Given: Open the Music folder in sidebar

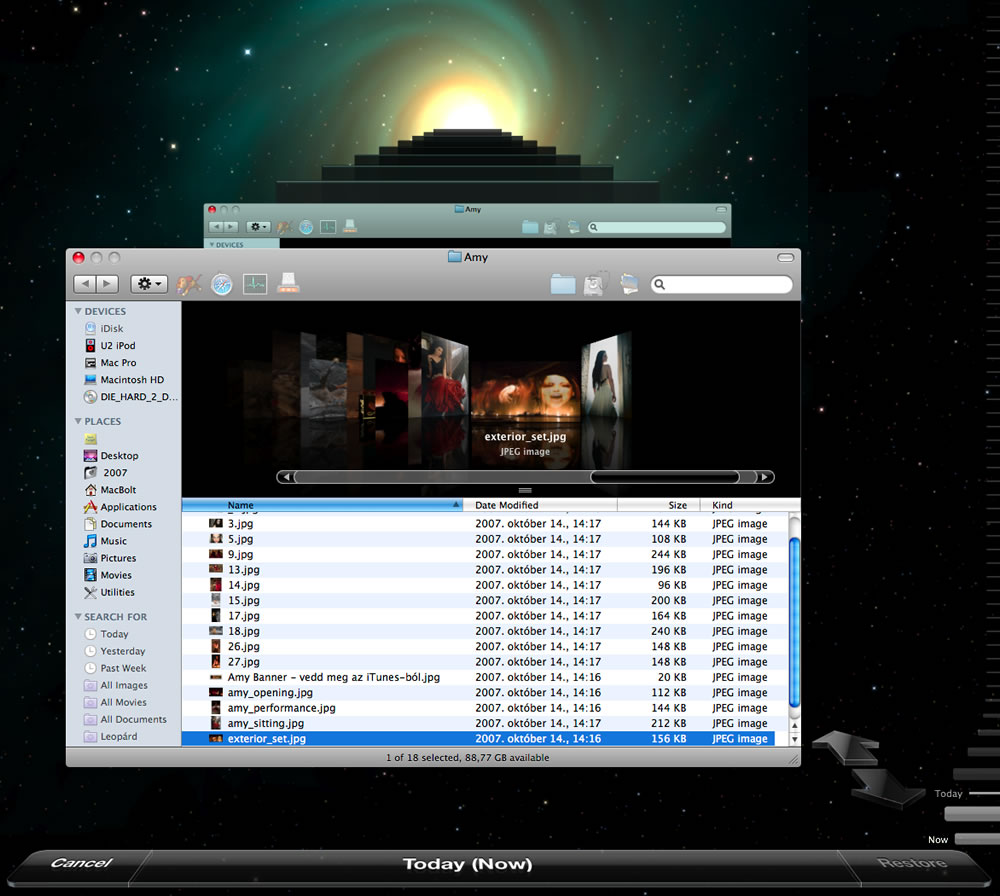Looking at the screenshot, I should click(113, 541).
